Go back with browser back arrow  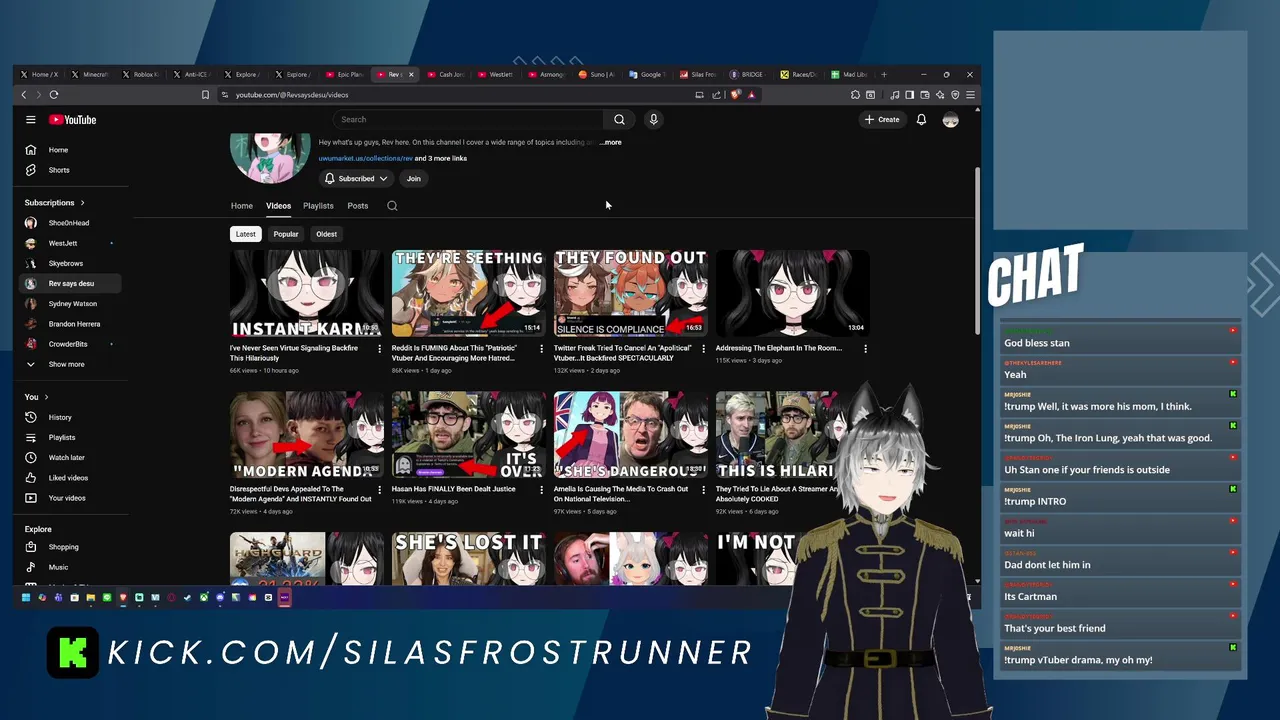pos(24,95)
